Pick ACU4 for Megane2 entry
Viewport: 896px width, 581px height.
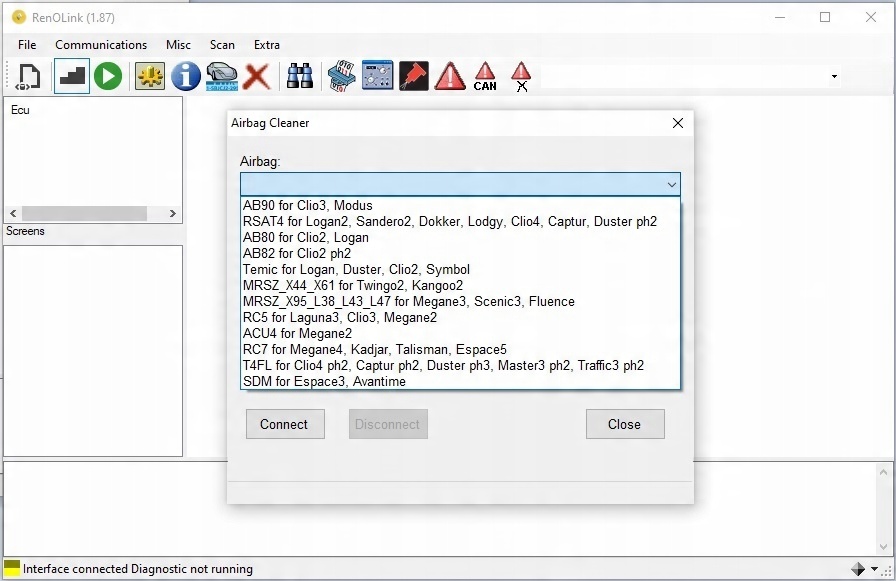tap(297, 334)
